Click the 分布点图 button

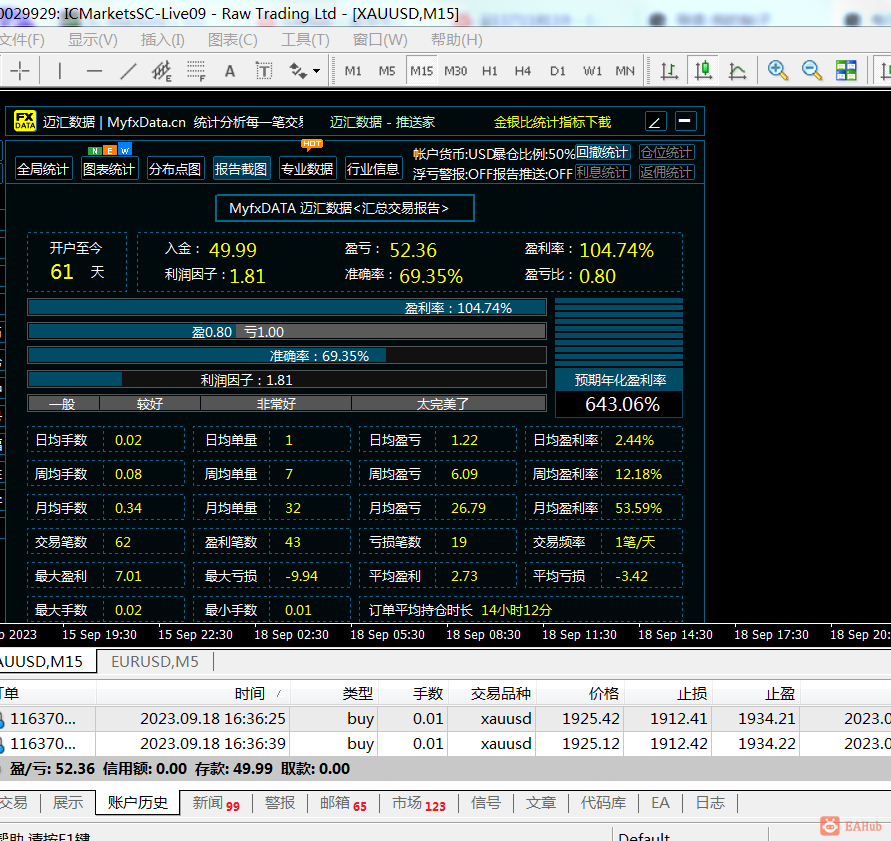tap(174, 169)
